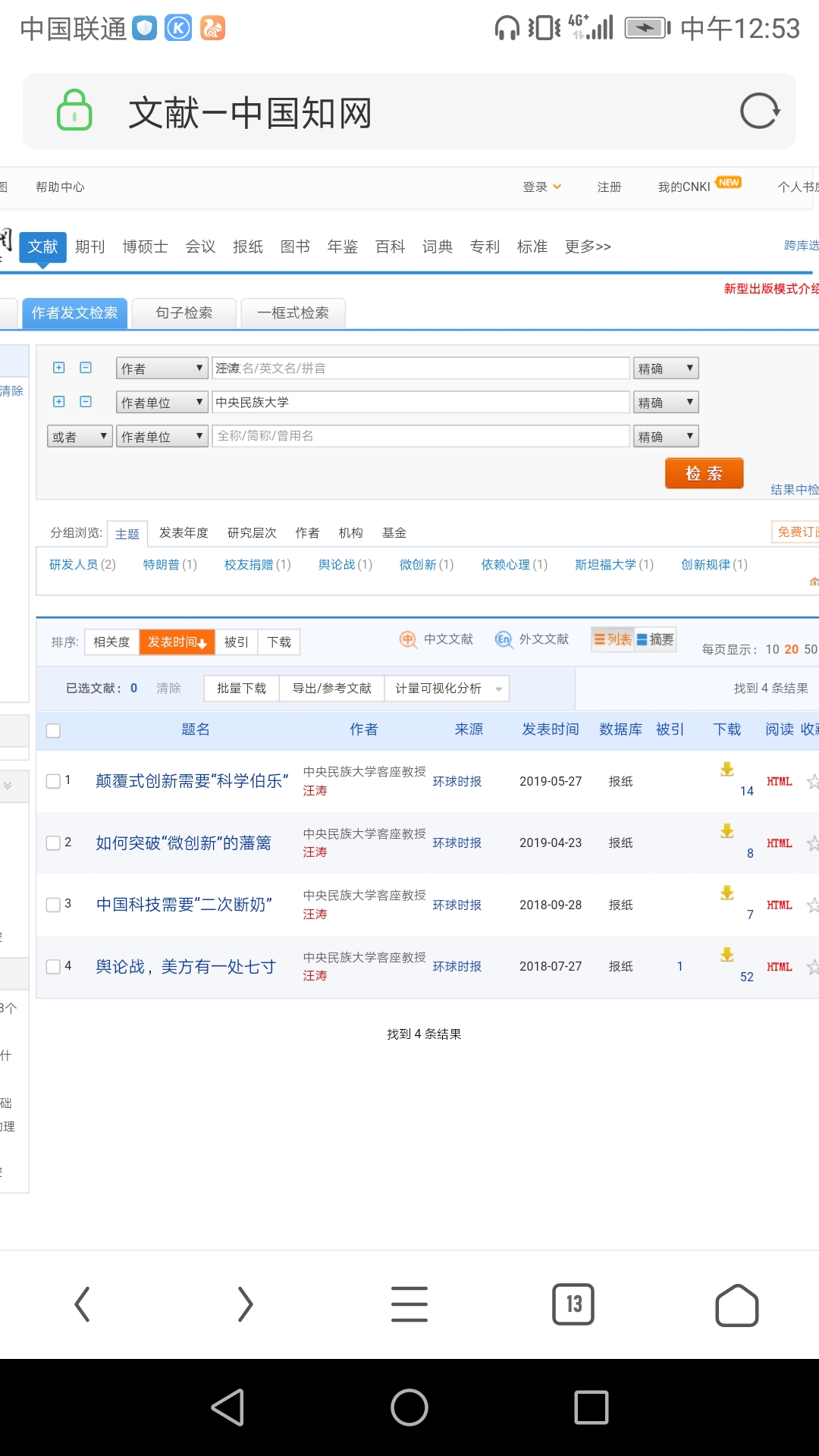The height and width of the screenshot is (1456, 819).
Task: Check the box for article 1
Action: (x=53, y=781)
